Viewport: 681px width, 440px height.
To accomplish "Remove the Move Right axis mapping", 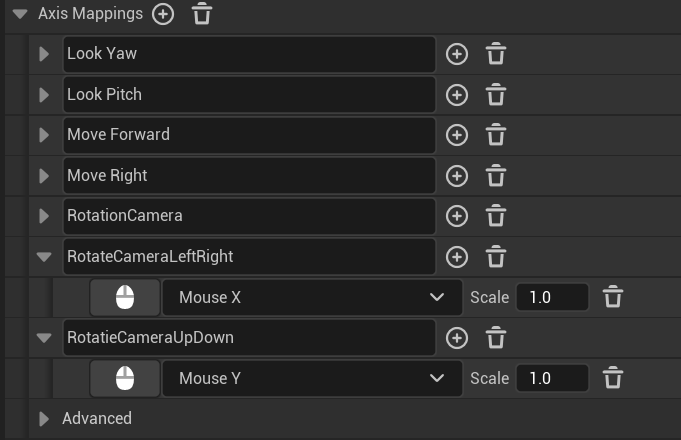I will 496,176.
